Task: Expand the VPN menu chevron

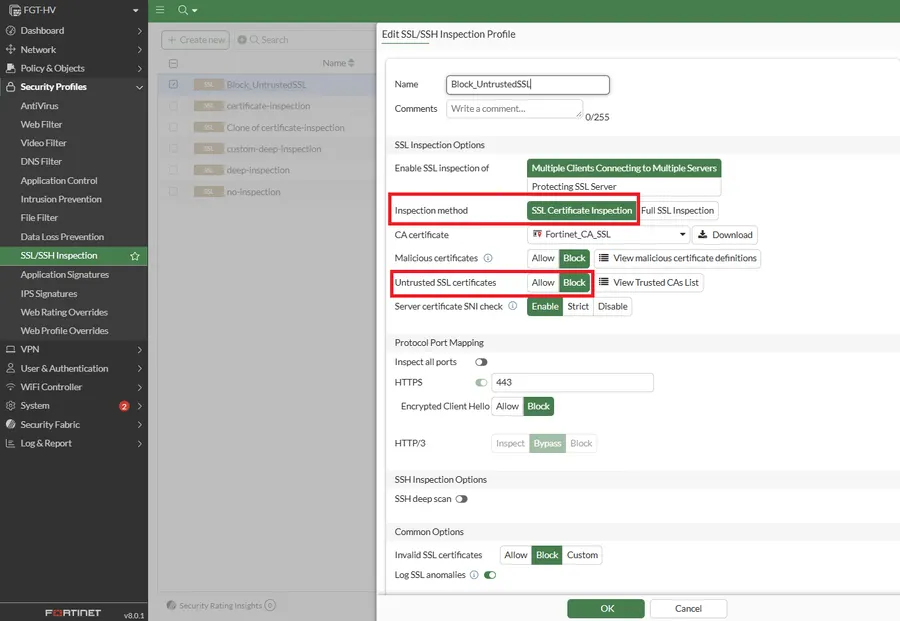Action: click(139, 350)
